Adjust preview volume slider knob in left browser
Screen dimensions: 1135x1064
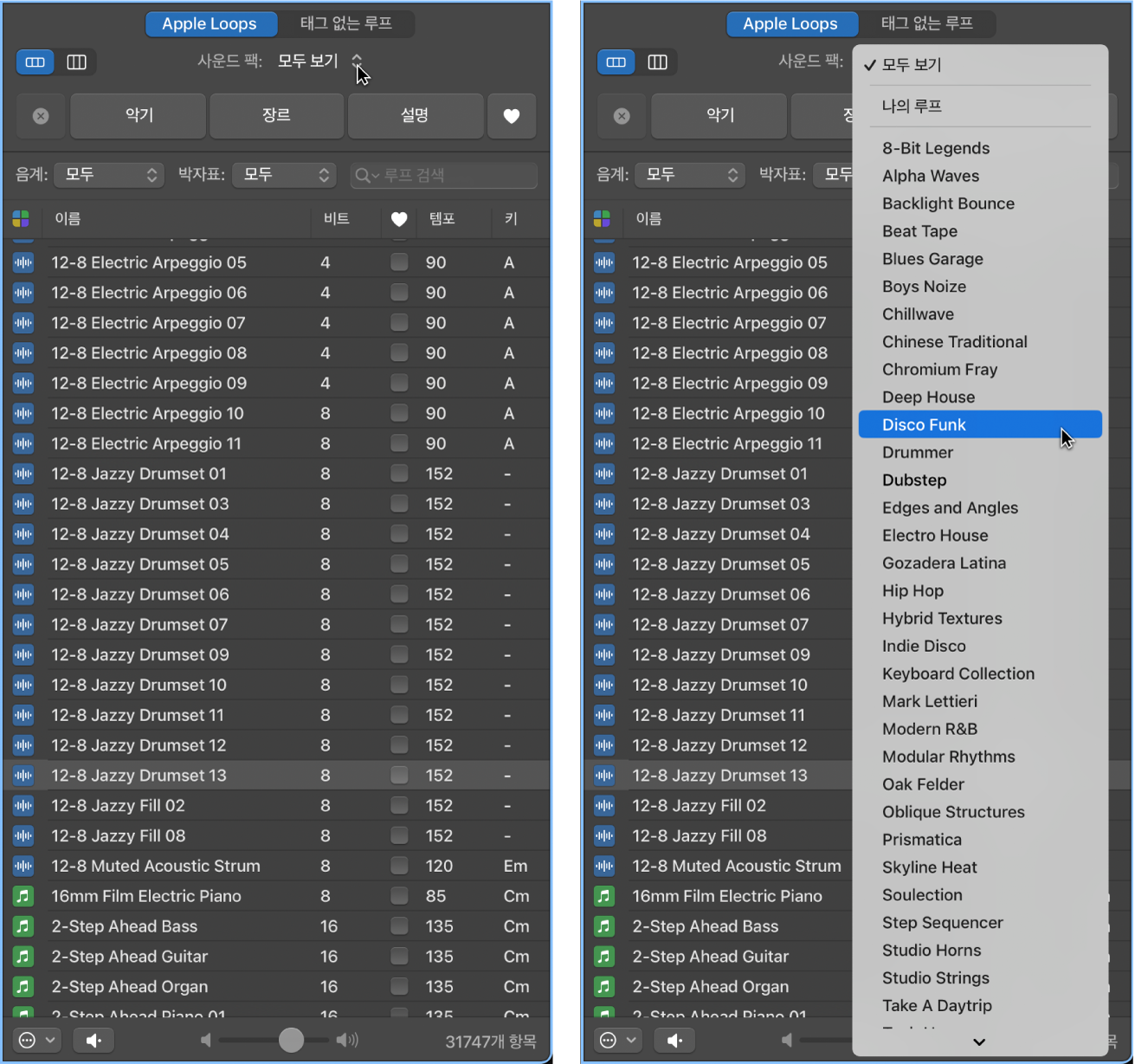(291, 1040)
